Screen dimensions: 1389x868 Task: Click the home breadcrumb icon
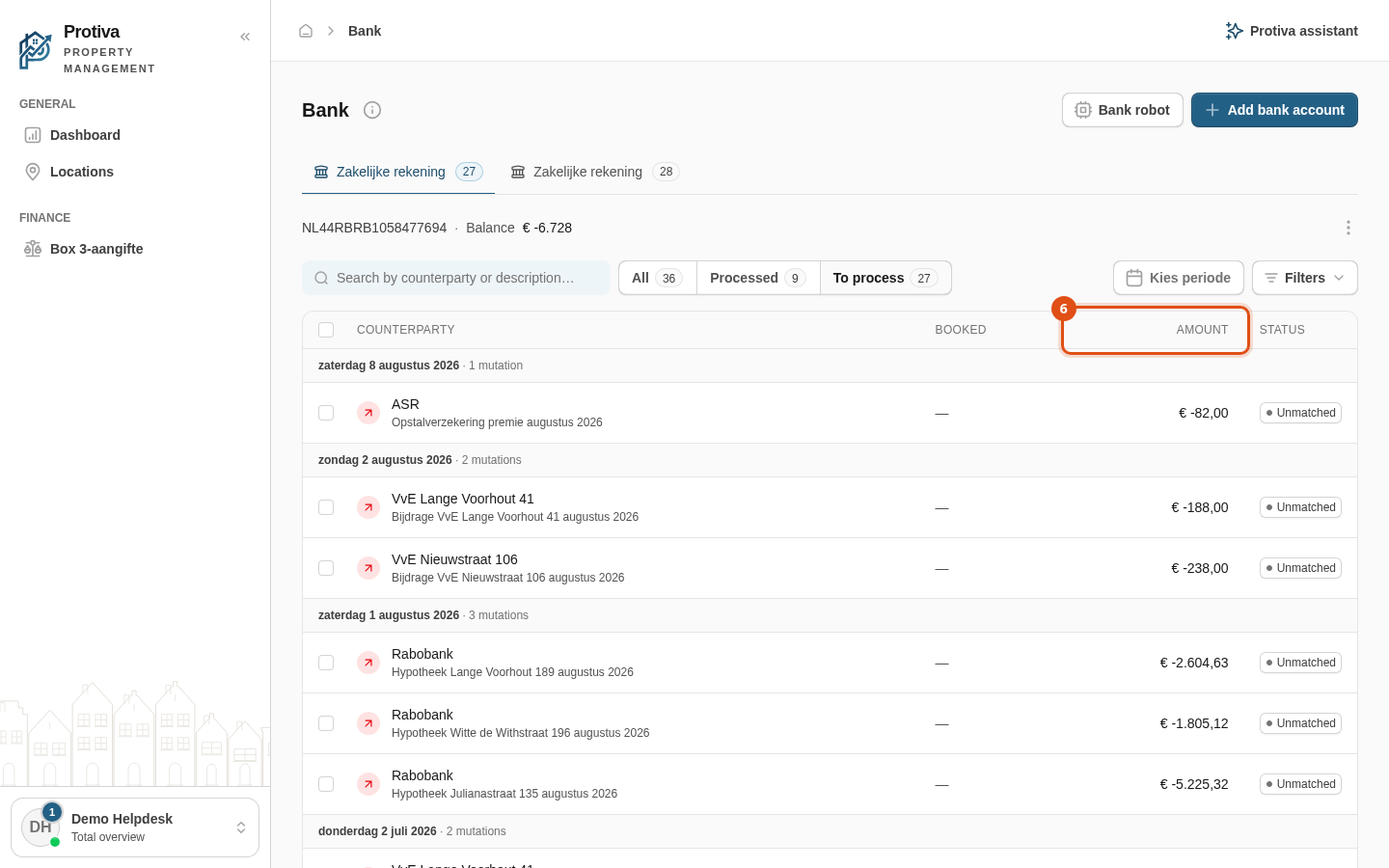tap(306, 31)
